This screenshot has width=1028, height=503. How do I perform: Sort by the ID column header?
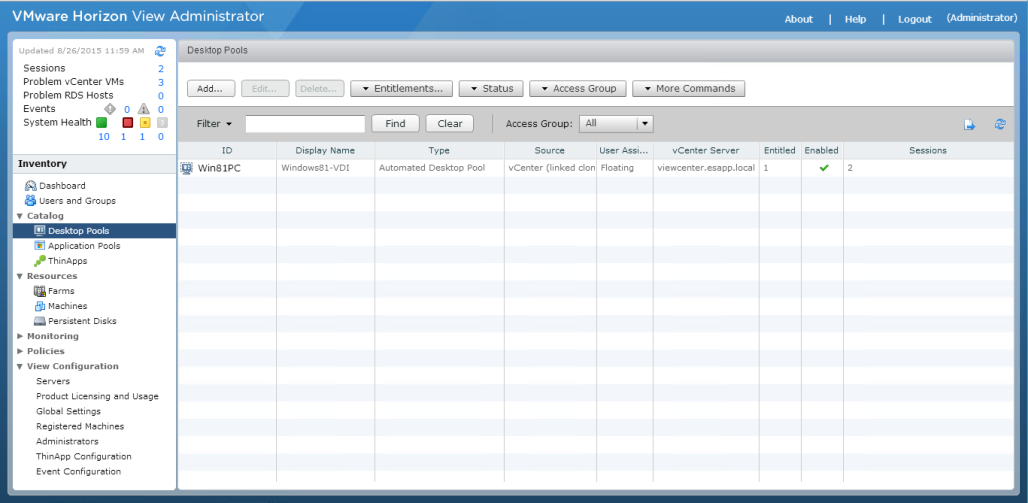[x=227, y=151]
